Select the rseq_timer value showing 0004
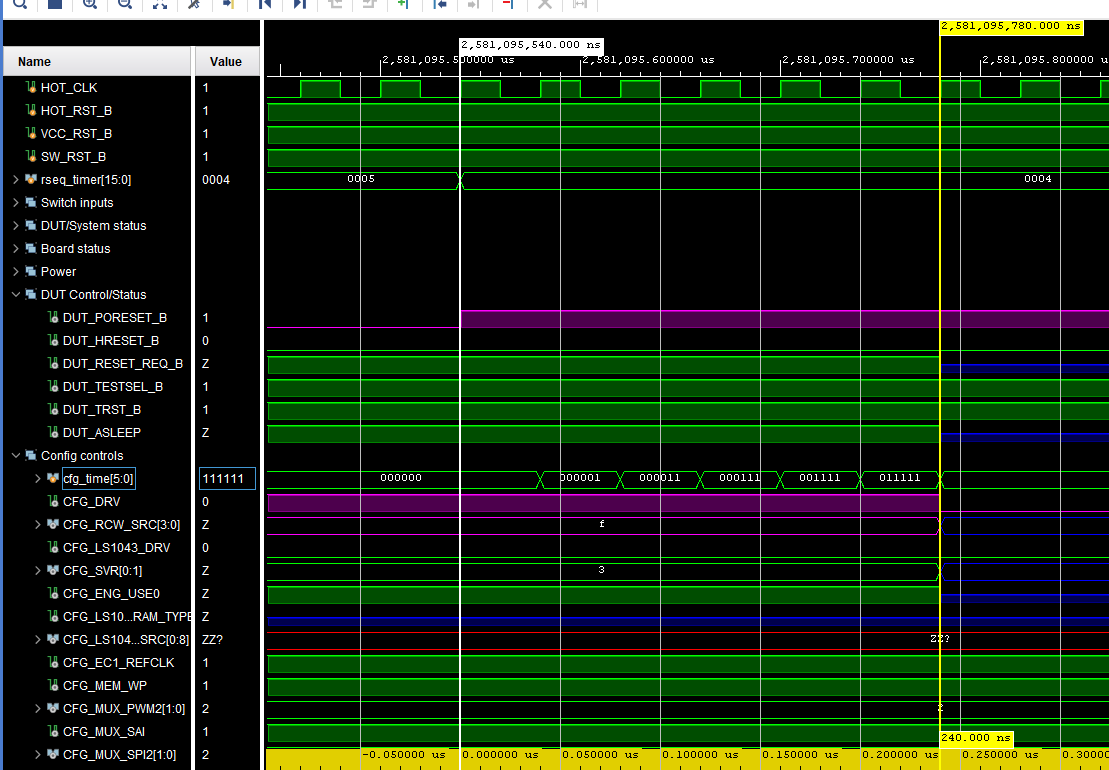The width and height of the screenshot is (1109, 770). pyautogui.click(x=225, y=179)
